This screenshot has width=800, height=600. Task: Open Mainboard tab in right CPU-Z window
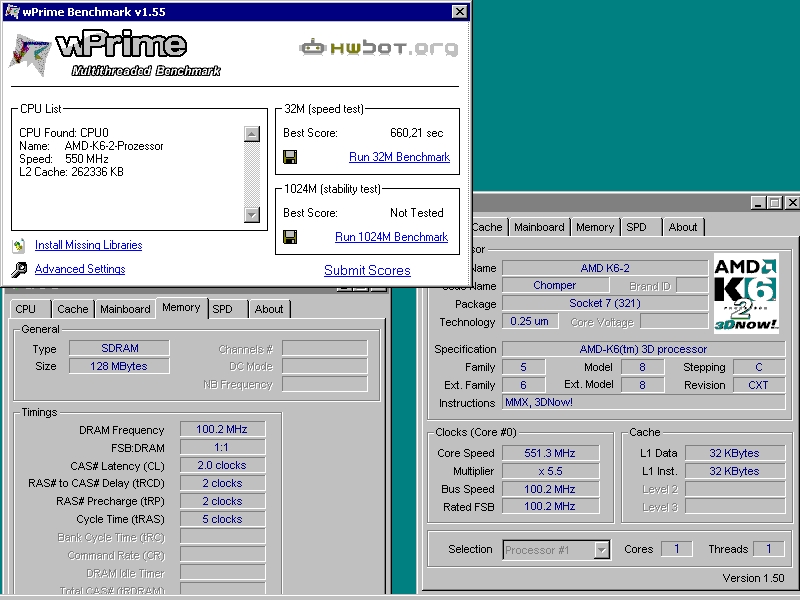tap(539, 227)
